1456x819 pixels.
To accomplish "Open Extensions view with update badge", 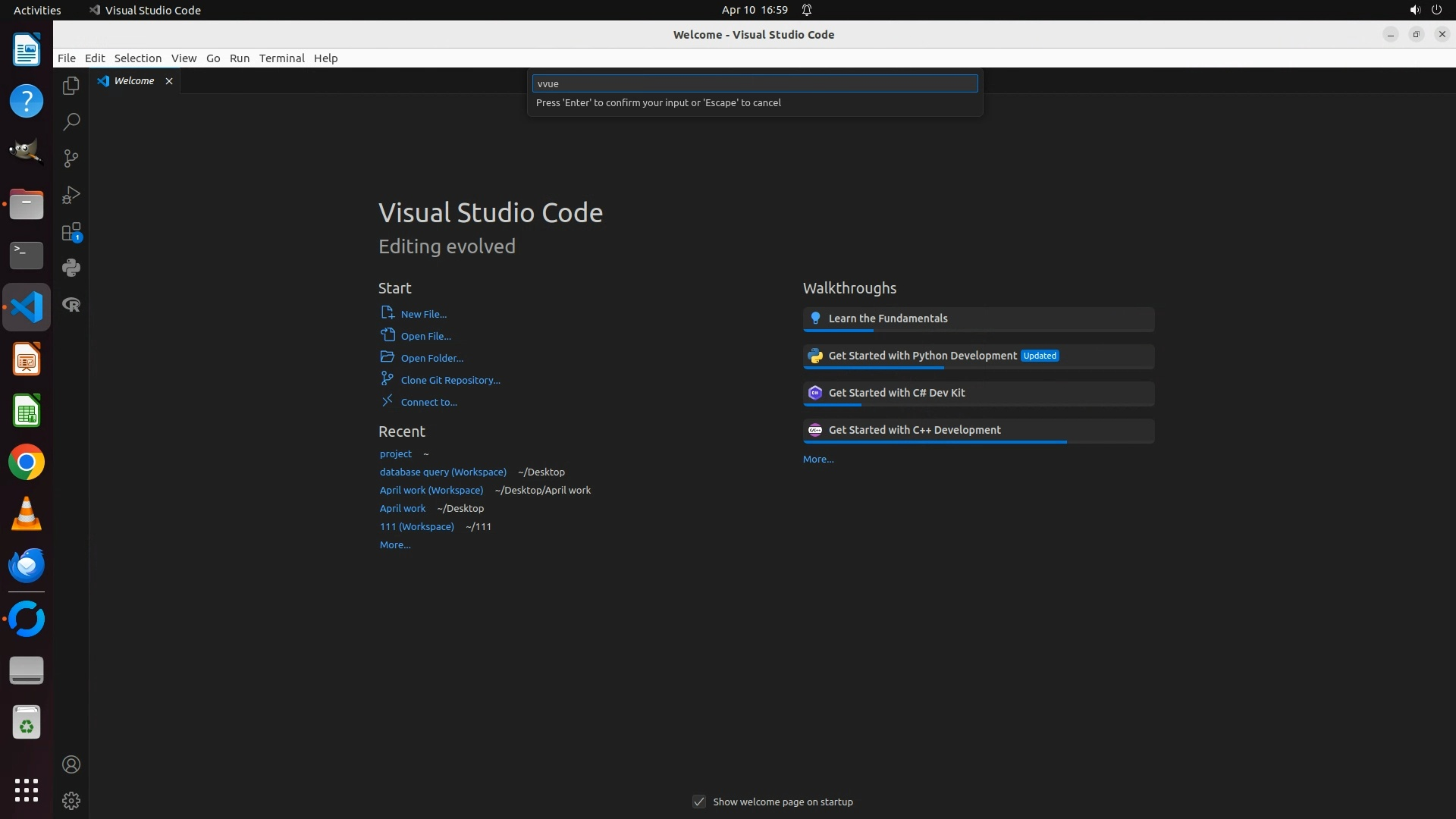I will (71, 232).
